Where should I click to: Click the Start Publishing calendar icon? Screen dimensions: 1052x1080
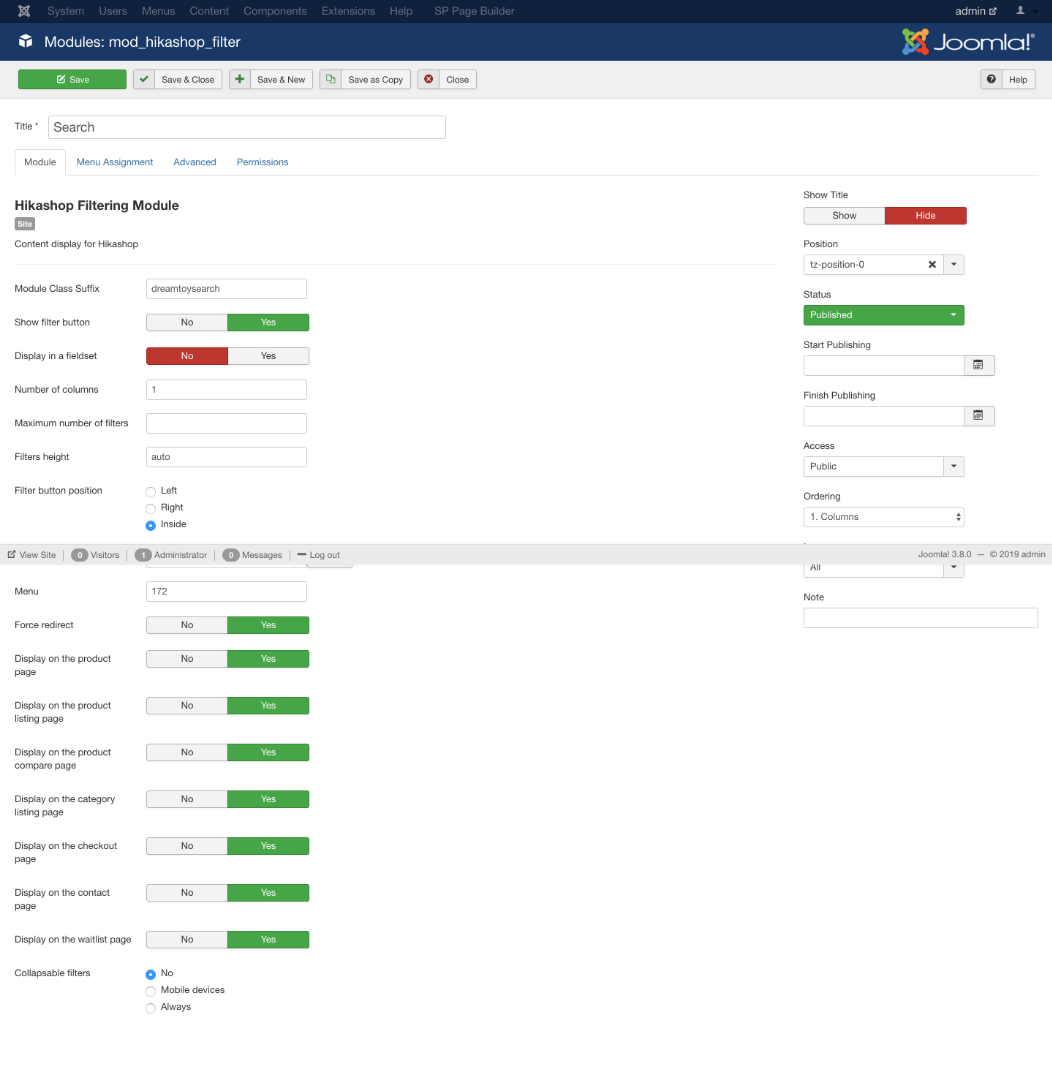point(978,365)
